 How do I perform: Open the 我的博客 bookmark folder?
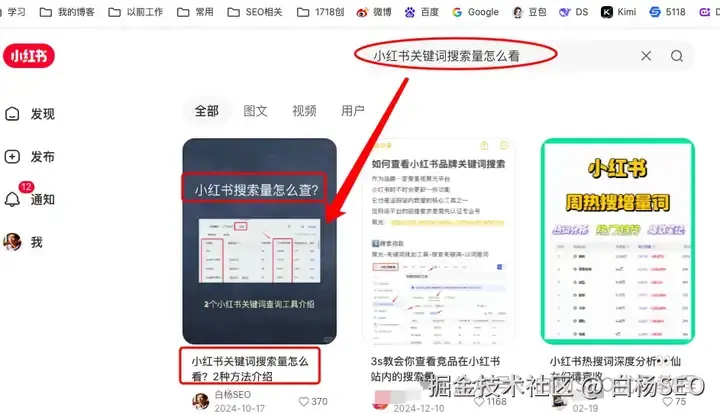[67, 12]
